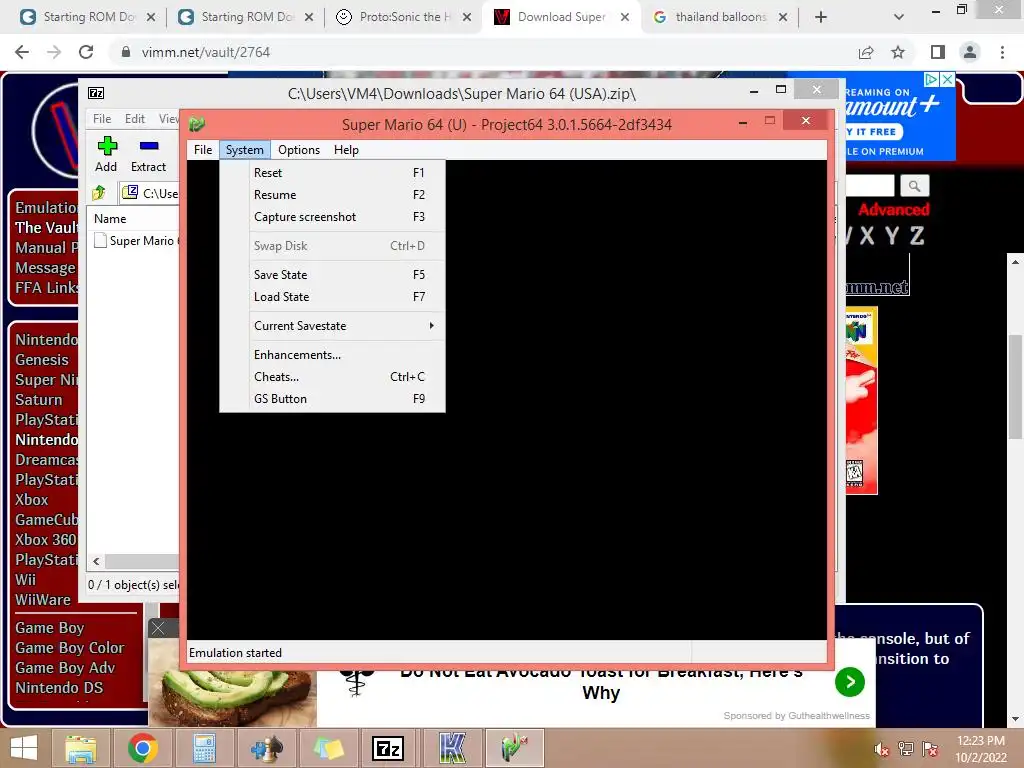Open Chrome tab search dropdown
1024x768 pixels.
click(x=899, y=17)
